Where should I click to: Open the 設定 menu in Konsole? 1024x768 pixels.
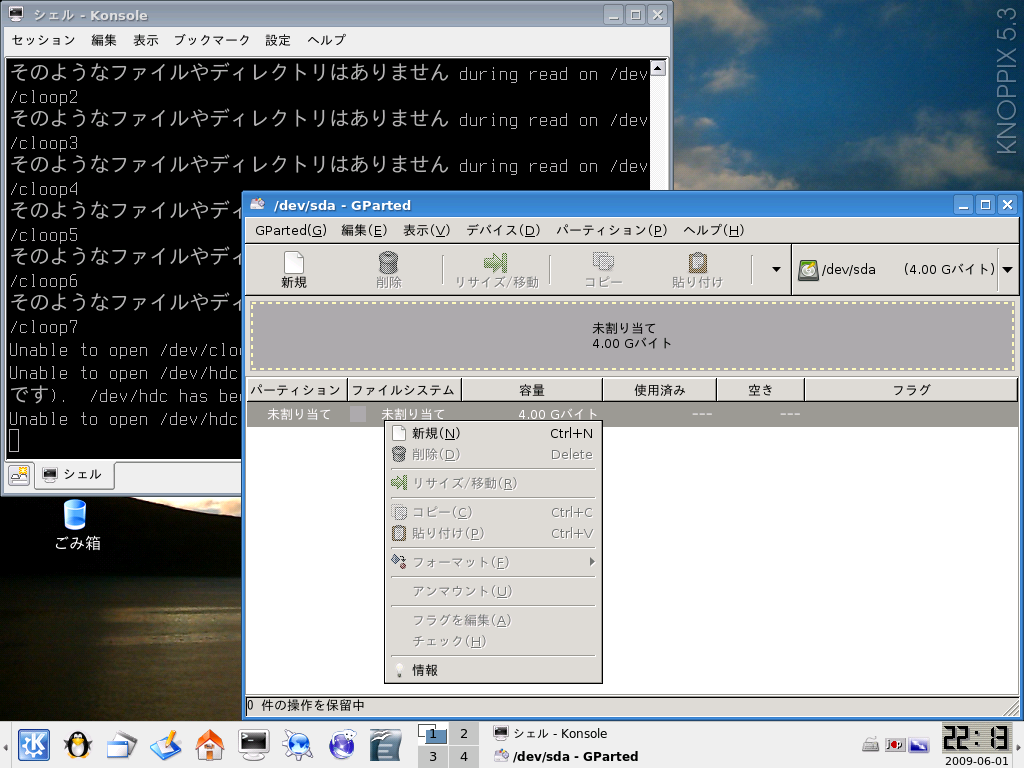[x=278, y=40]
